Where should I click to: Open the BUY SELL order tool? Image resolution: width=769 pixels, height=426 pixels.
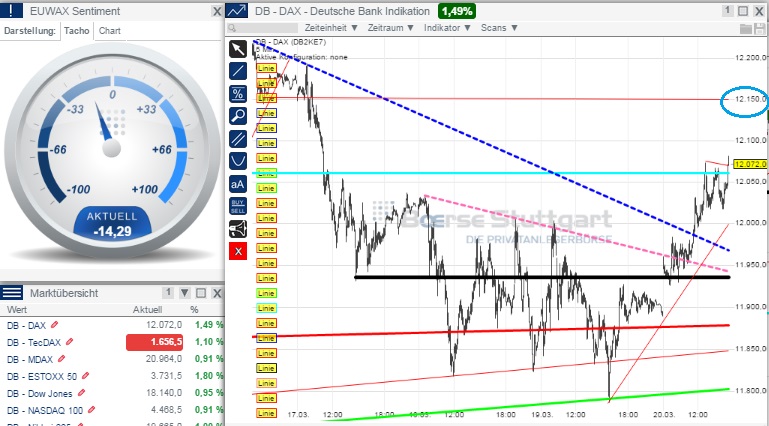(x=238, y=206)
